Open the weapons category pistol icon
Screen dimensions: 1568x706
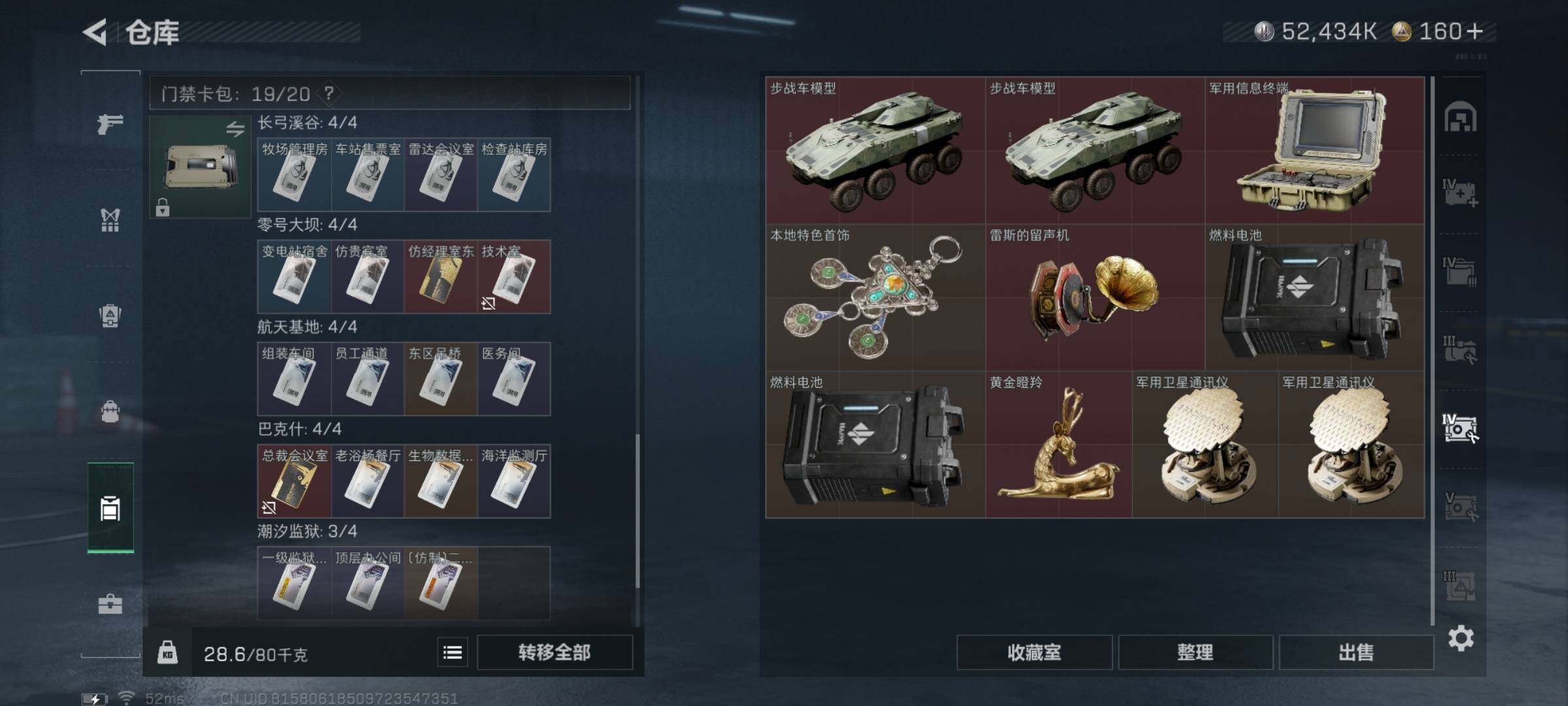click(x=110, y=123)
